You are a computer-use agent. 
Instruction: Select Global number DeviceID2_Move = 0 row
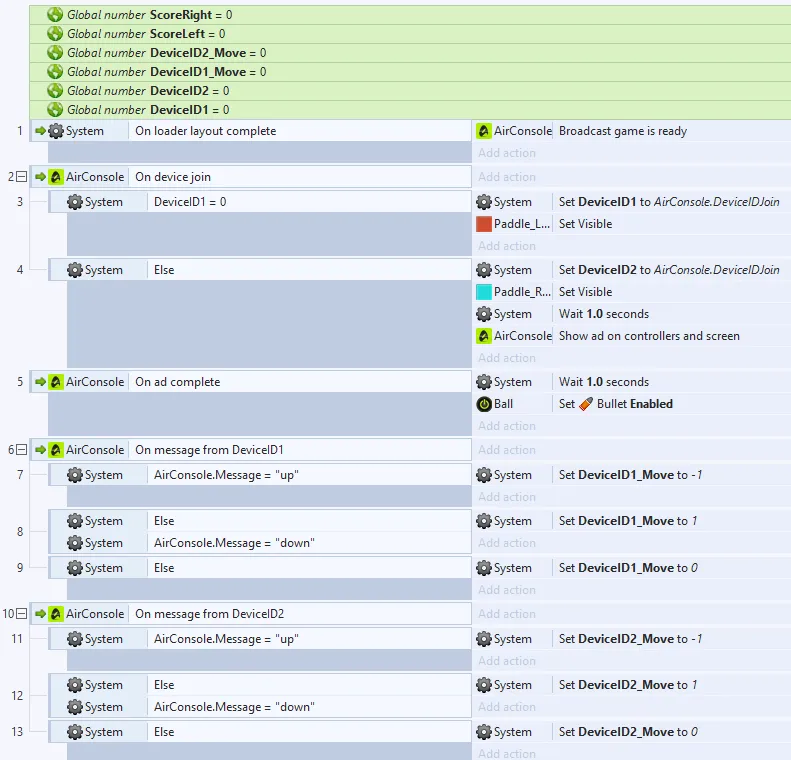(410, 52)
